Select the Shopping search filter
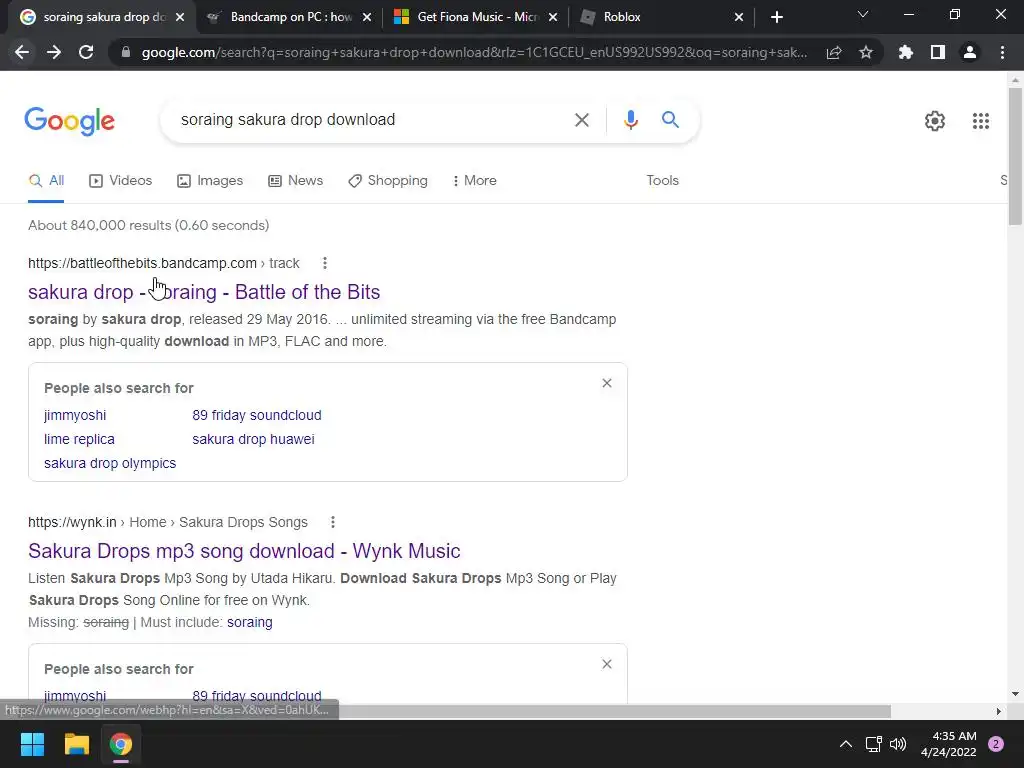 click(388, 181)
